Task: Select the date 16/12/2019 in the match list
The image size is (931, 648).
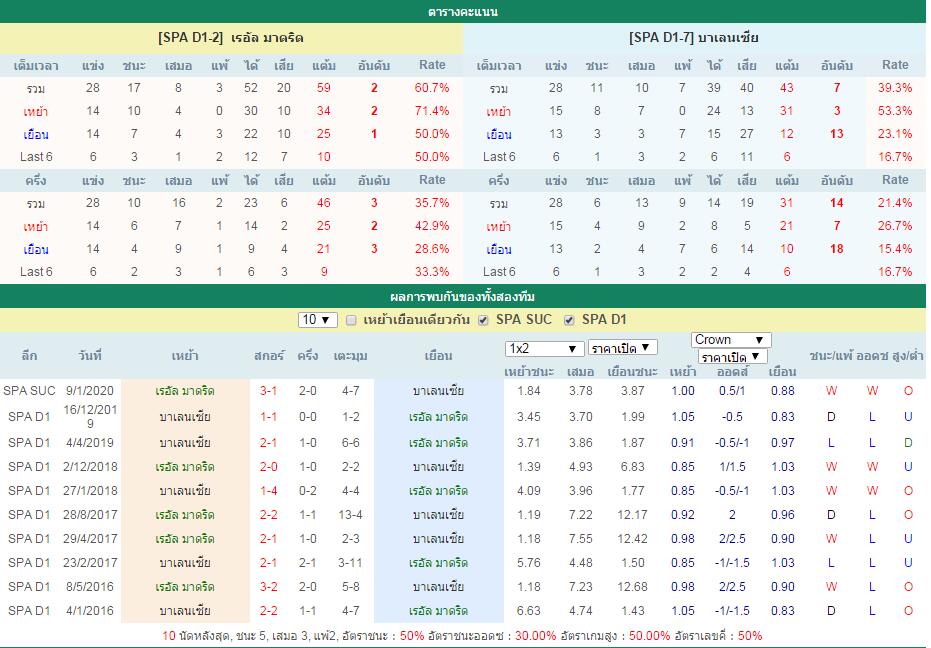Action: pyautogui.click(x=90, y=416)
